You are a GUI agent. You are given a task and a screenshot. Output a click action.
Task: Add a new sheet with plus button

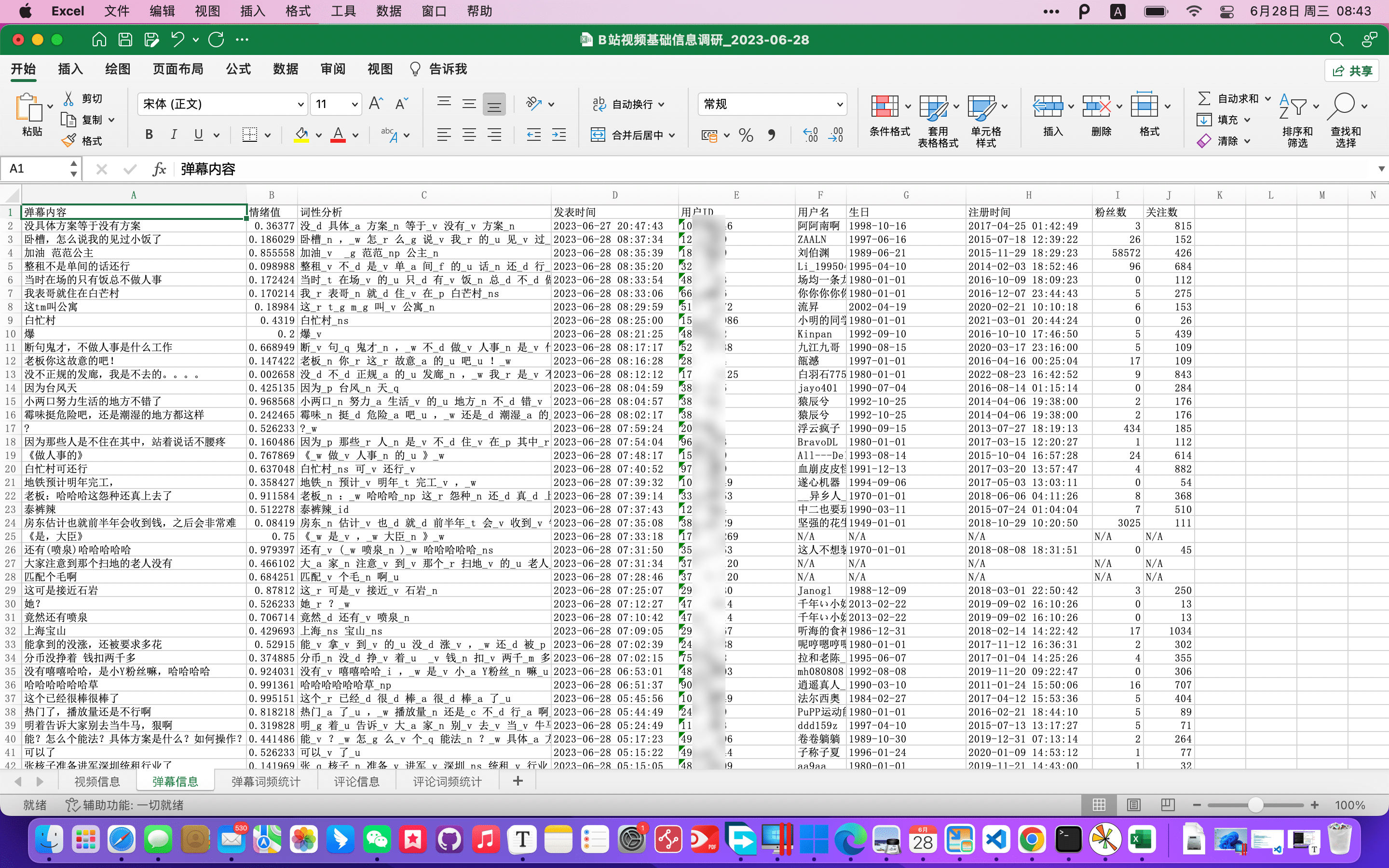click(x=517, y=781)
